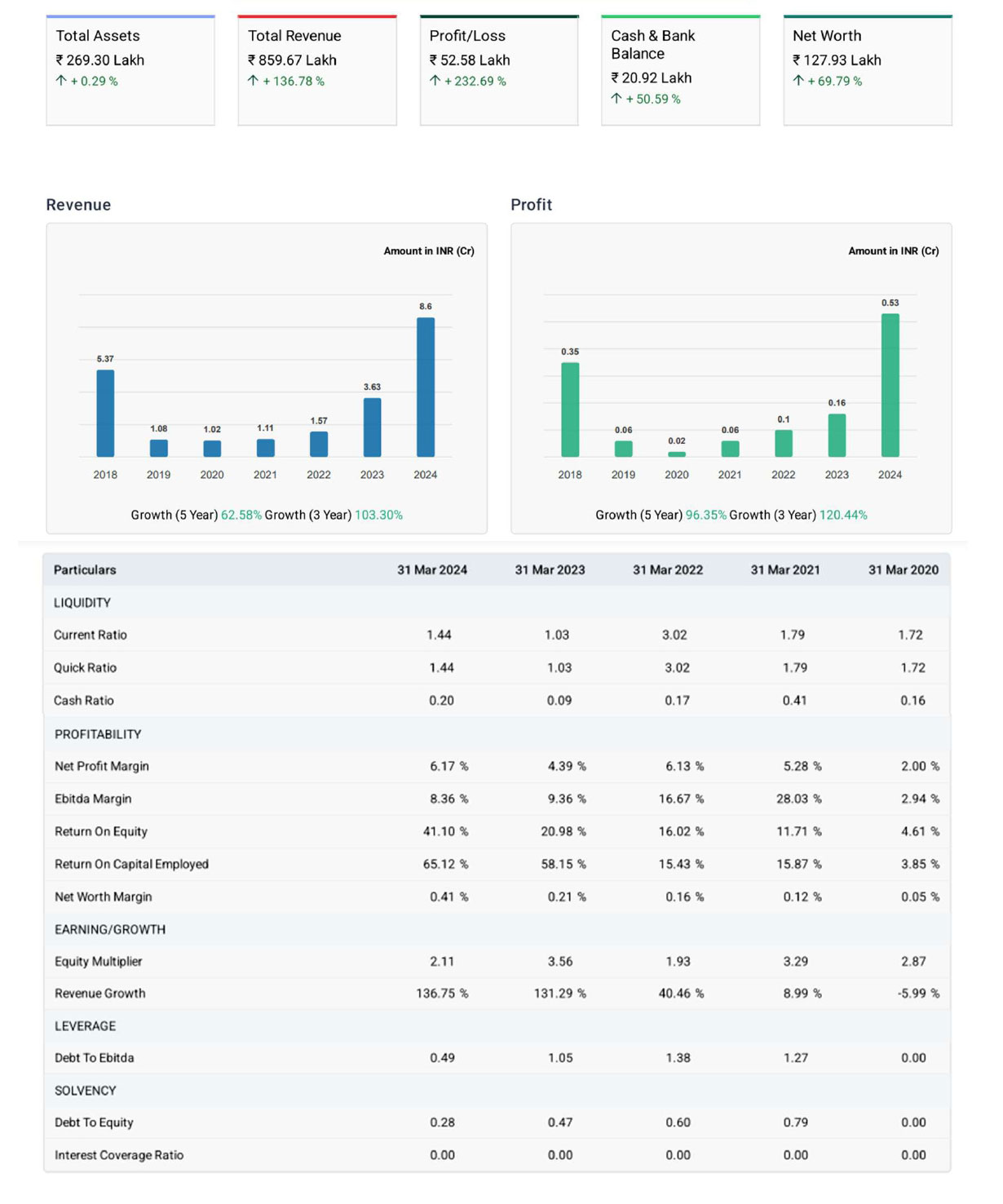Screen dimensions: 1003x1204
Task: Select the 2018 green profit bar
Action: pos(570,409)
